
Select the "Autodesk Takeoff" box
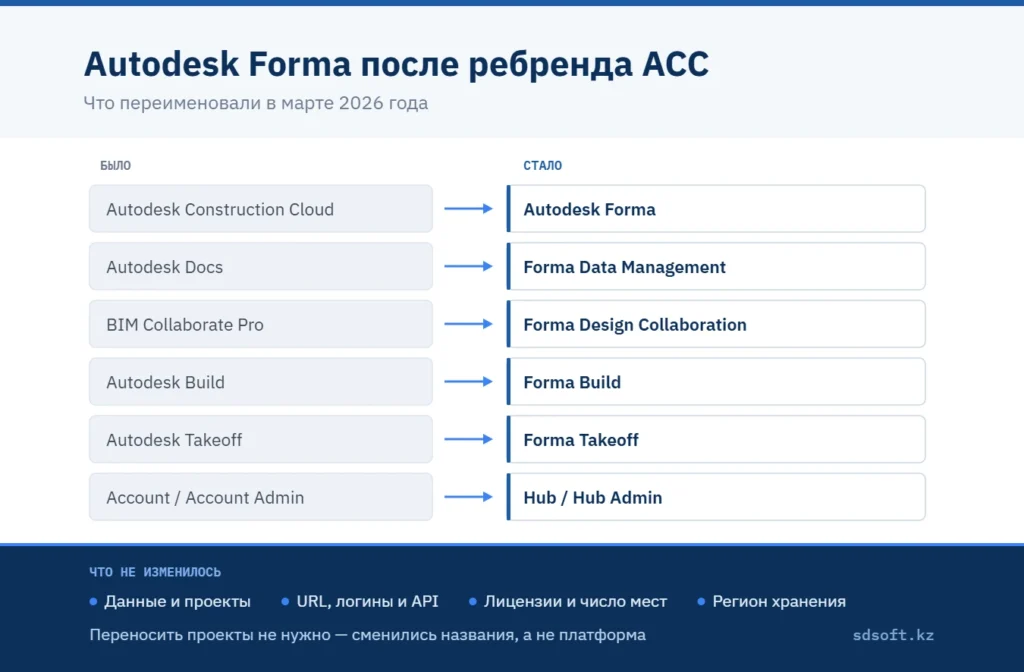[261, 440]
